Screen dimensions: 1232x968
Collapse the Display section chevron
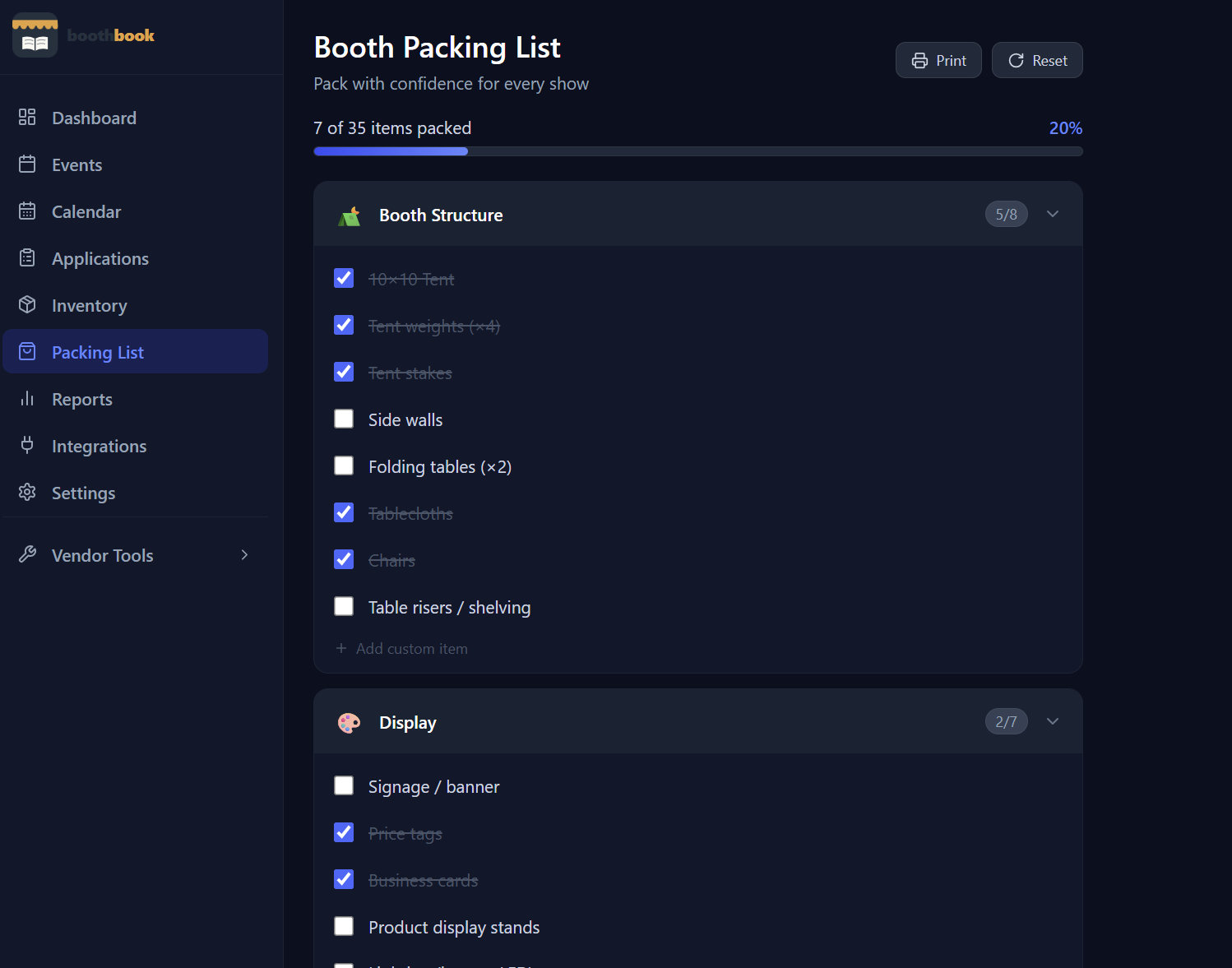[x=1053, y=721]
